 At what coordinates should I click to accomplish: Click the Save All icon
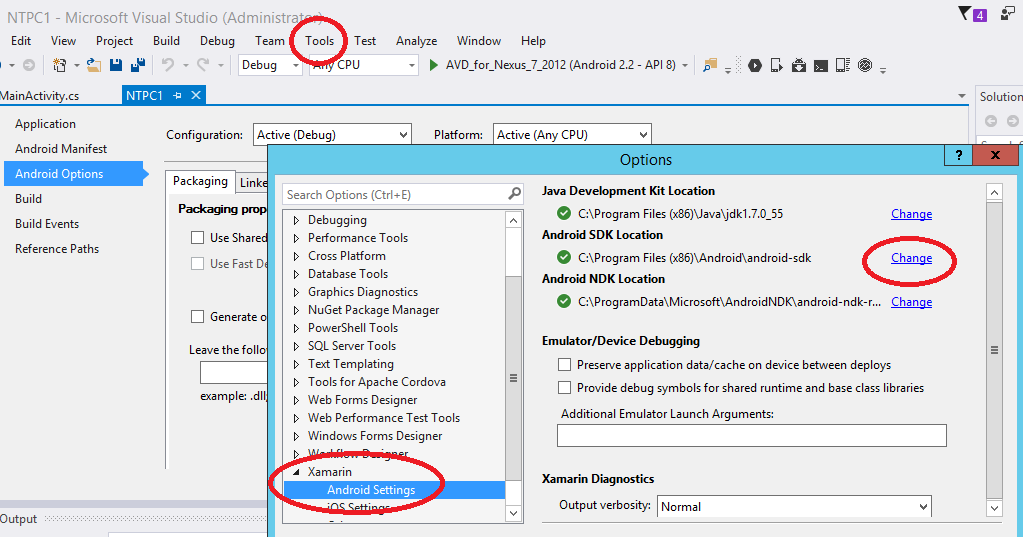(138, 65)
